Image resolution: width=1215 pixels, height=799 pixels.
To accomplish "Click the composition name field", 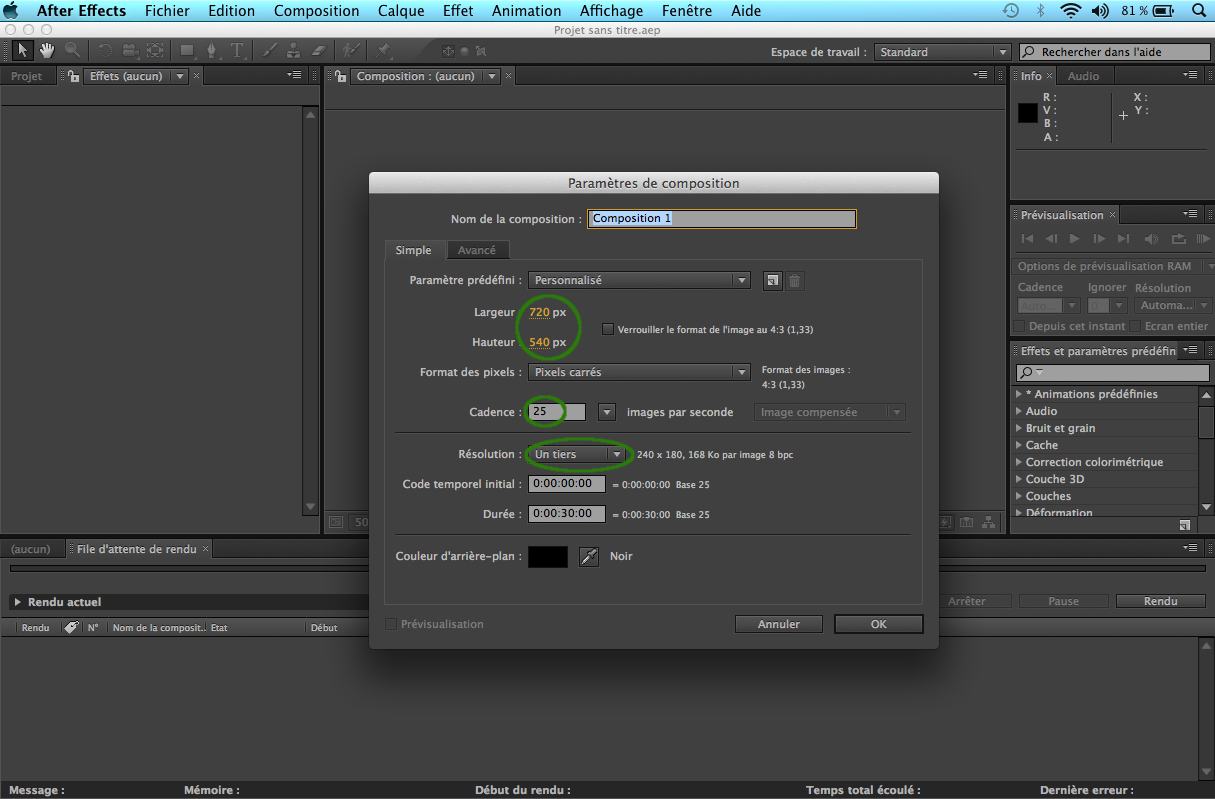I will coord(722,218).
